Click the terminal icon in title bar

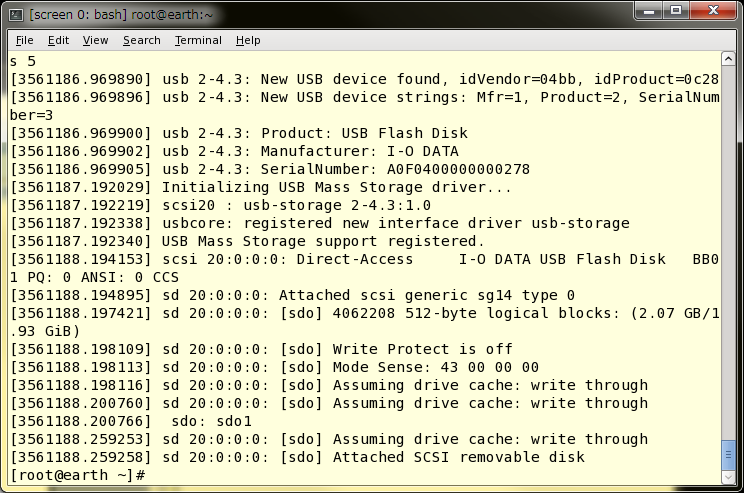coord(16,15)
